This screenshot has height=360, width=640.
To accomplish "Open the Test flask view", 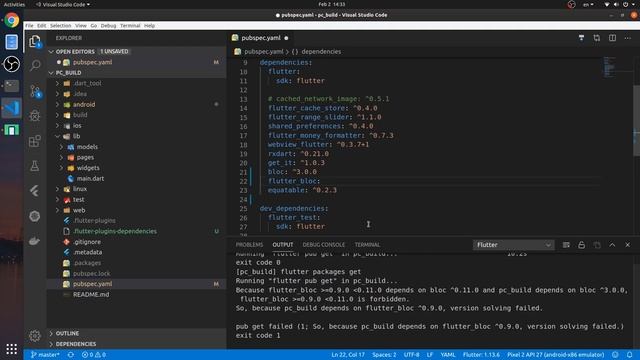I will [35, 166].
